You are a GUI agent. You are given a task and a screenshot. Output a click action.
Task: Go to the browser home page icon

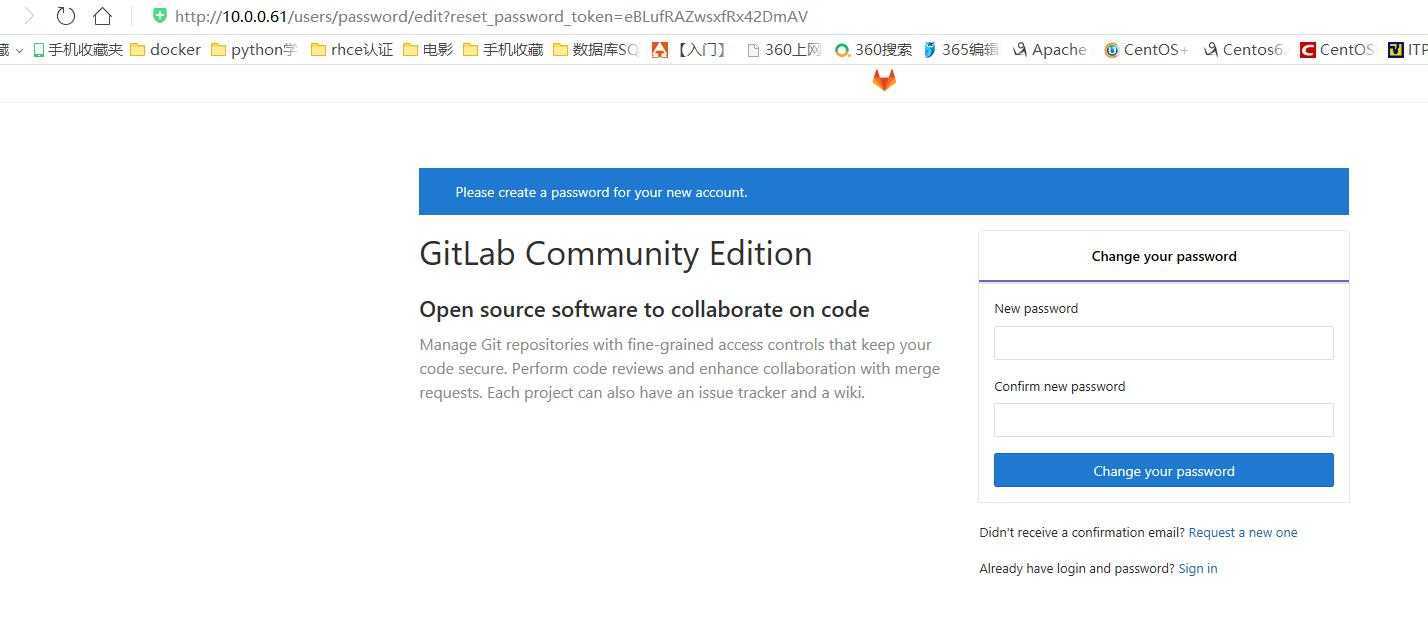click(102, 16)
